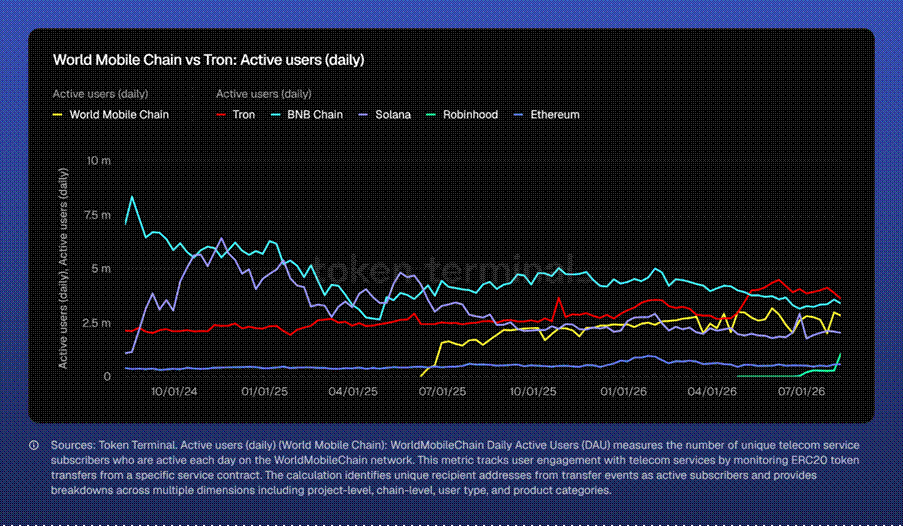This screenshot has width=903, height=526.
Task: Click the yellow World Mobile Chain swatch
Action: [58, 115]
